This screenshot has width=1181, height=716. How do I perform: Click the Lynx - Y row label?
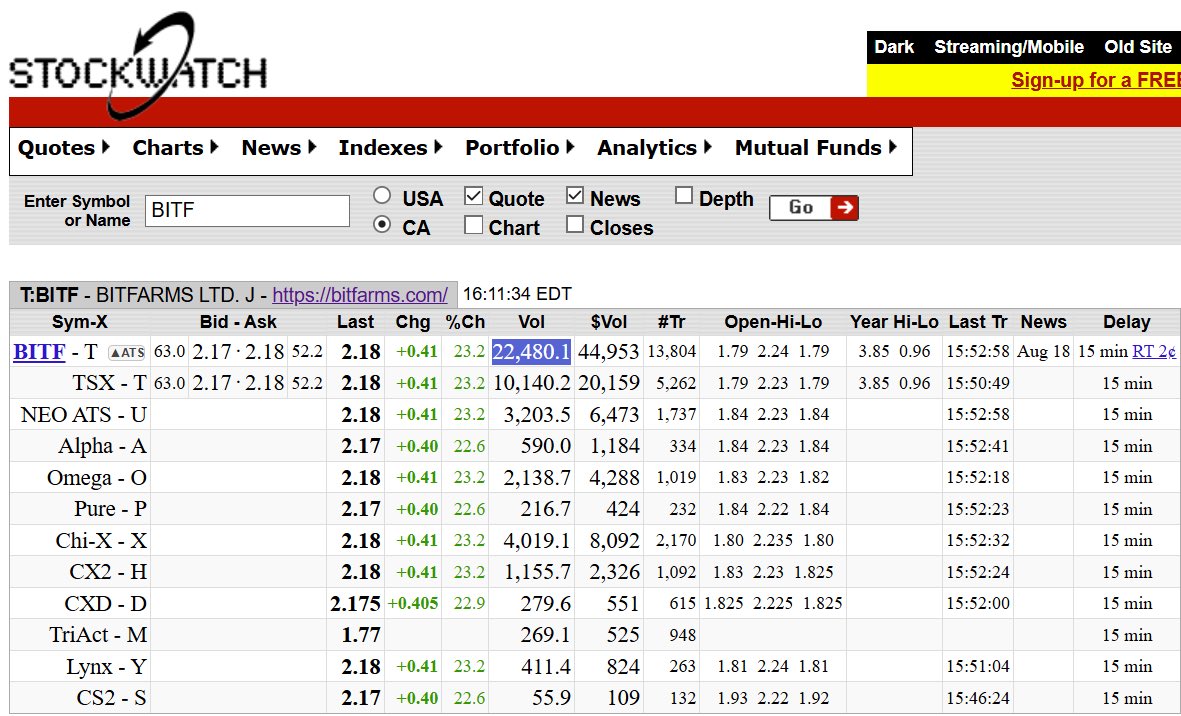(x=106, y=667)
